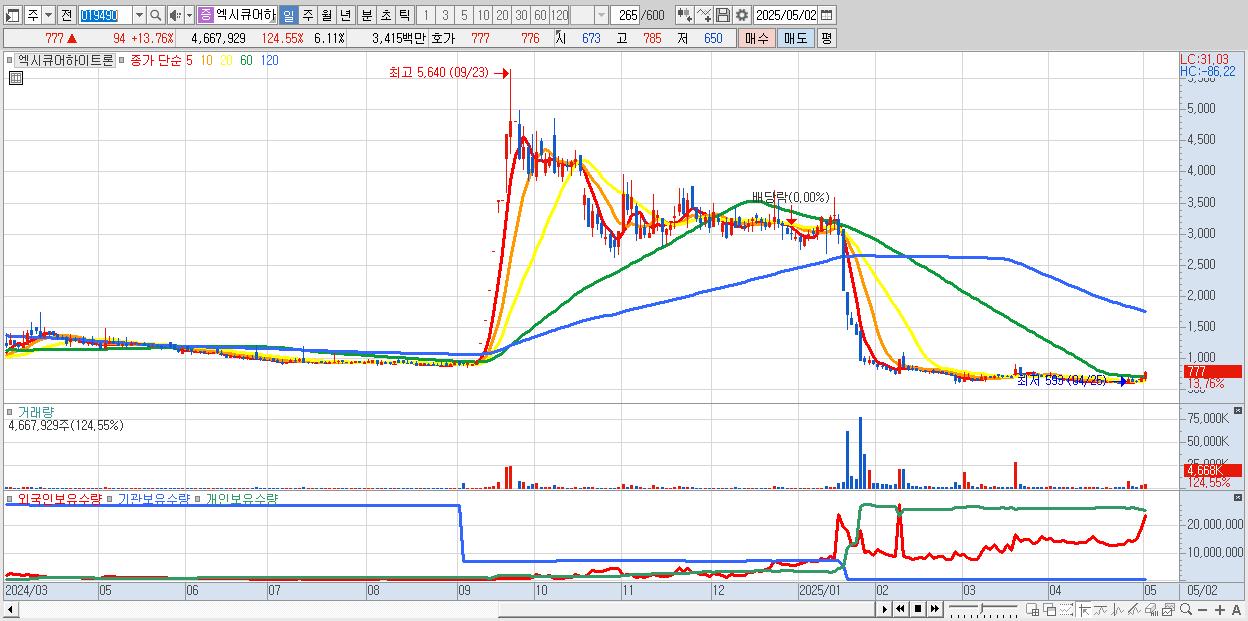Click the stop button in replay controls
The image size is (1248, 621).
tap(917, 609)
